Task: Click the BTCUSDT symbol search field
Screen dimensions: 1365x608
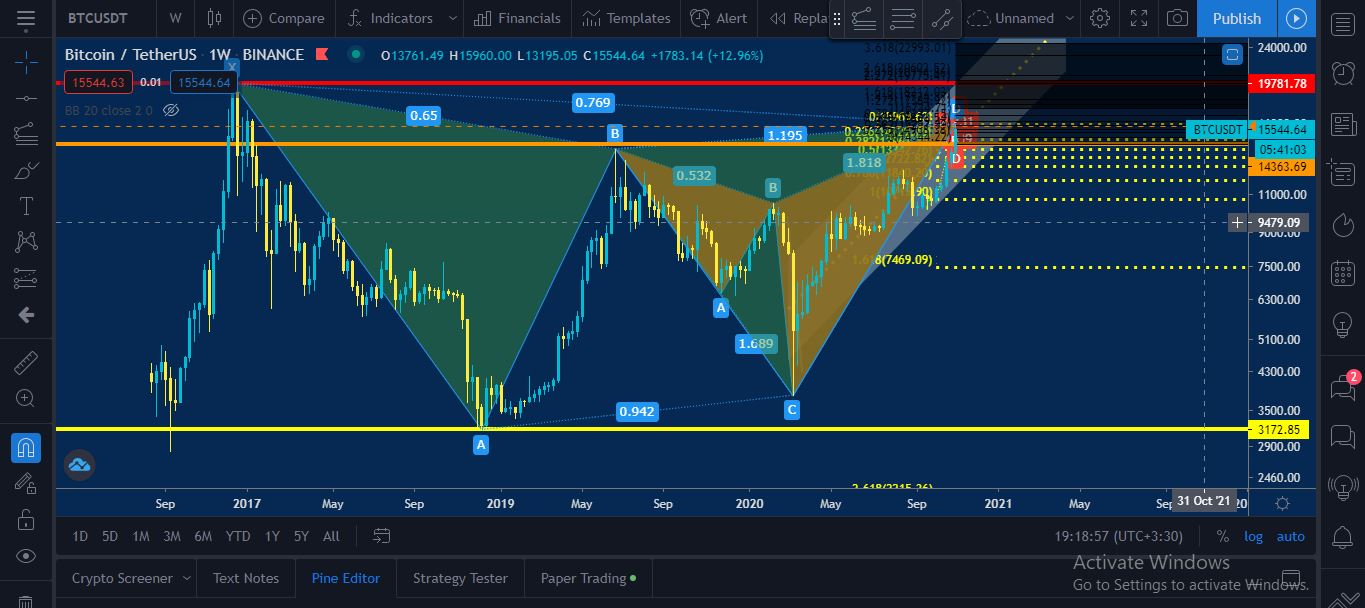Action: [98, 18]
